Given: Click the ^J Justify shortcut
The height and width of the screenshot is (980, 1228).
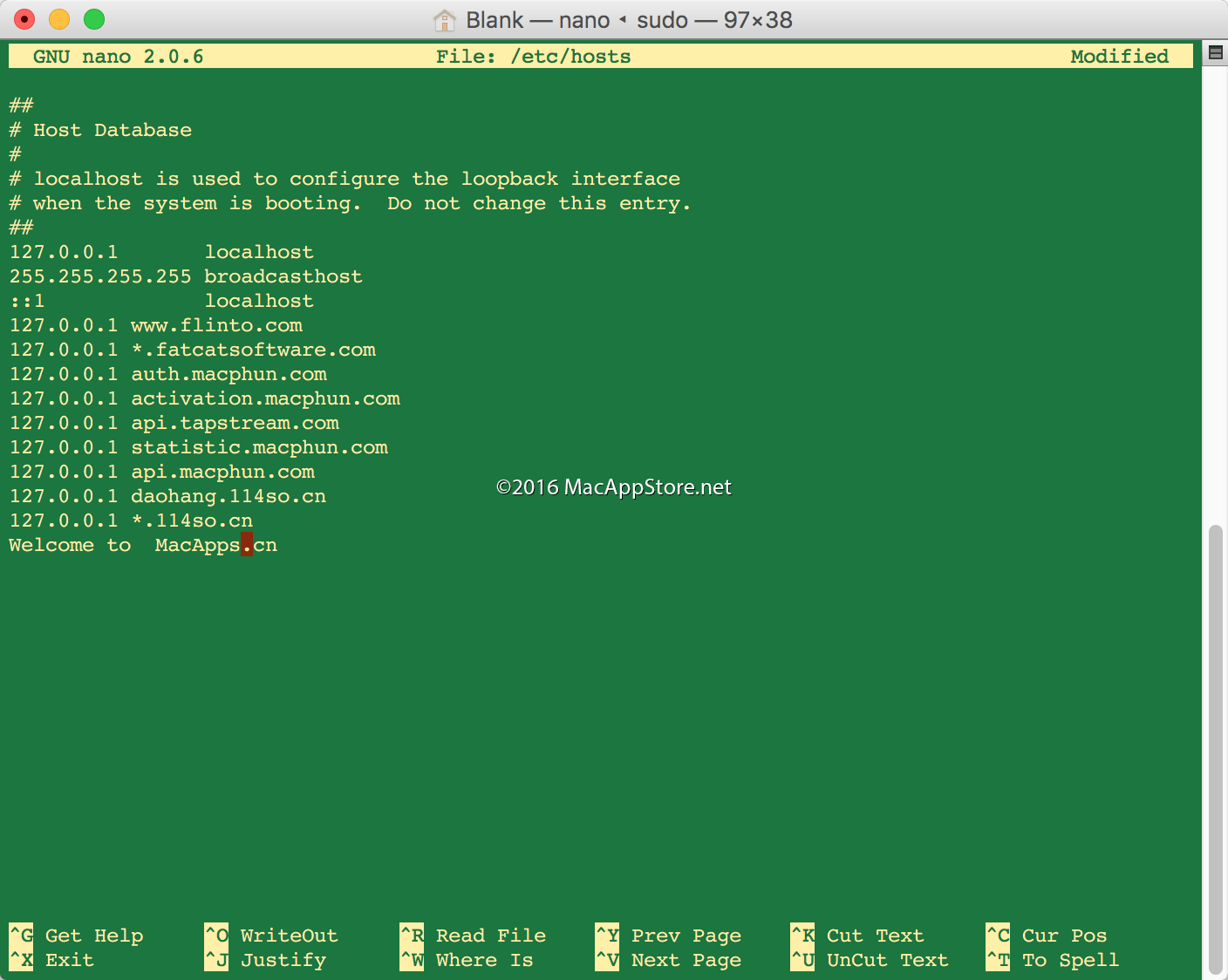Looking at the screenshot, I should click(265, 960).
